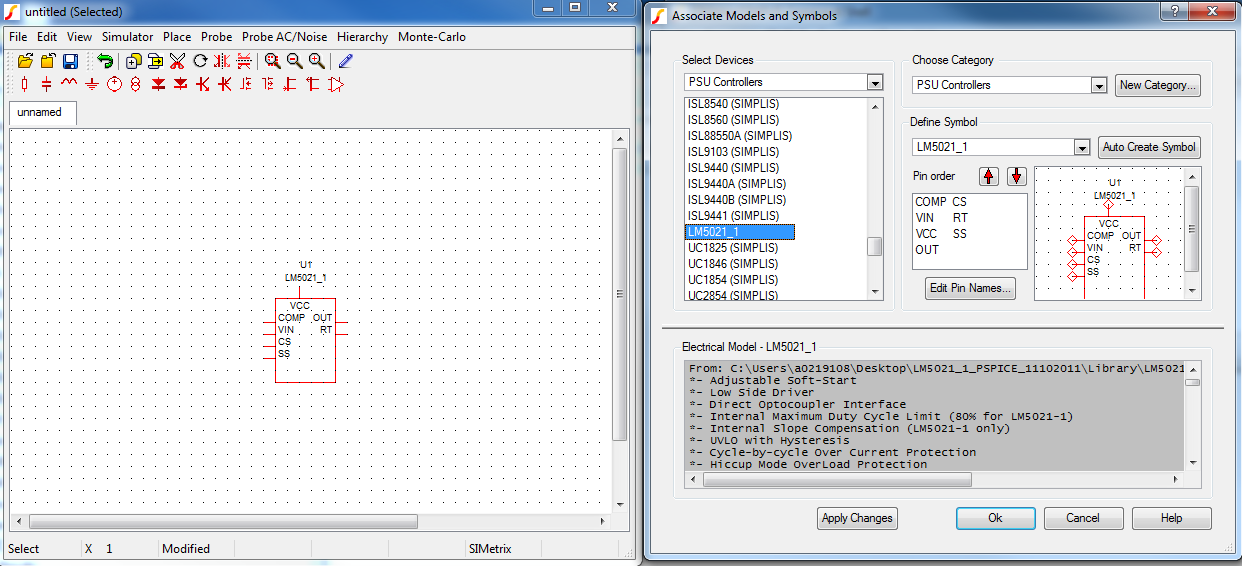Place a PNP transistor symbol

pos(225,84)
